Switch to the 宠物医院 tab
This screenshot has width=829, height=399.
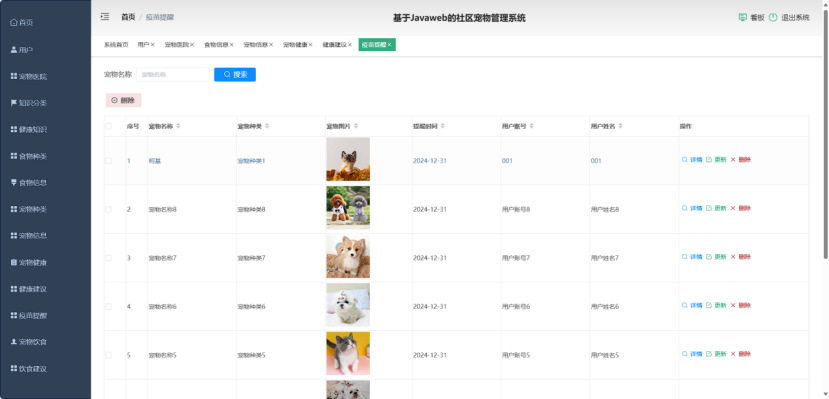[x=176, y=45]
